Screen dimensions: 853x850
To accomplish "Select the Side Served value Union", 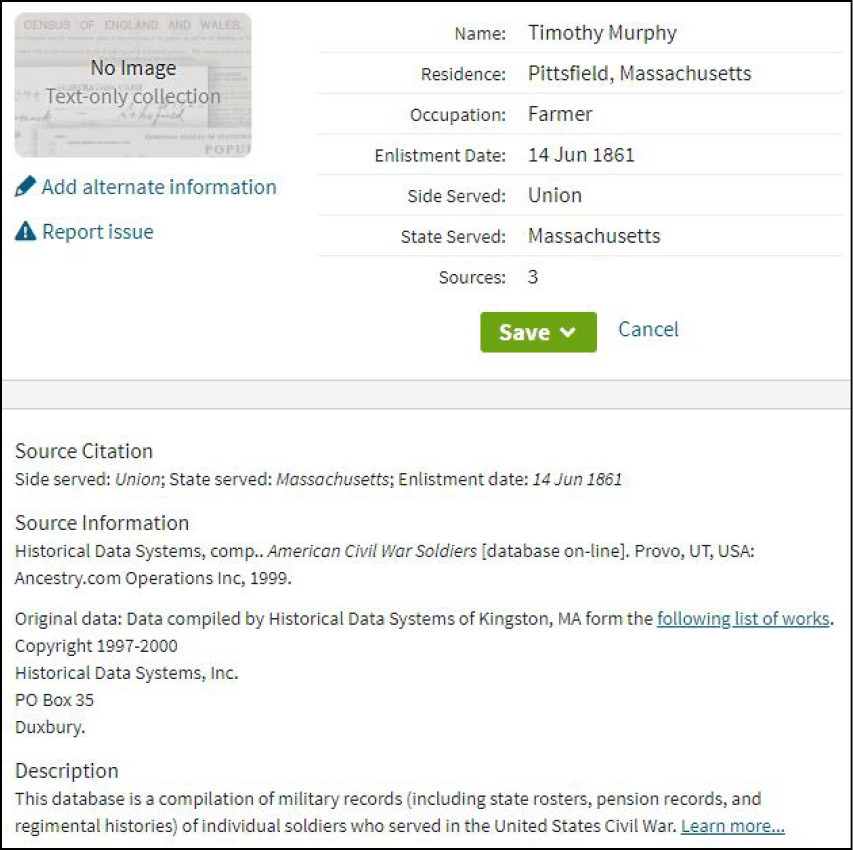I will 554,195.
